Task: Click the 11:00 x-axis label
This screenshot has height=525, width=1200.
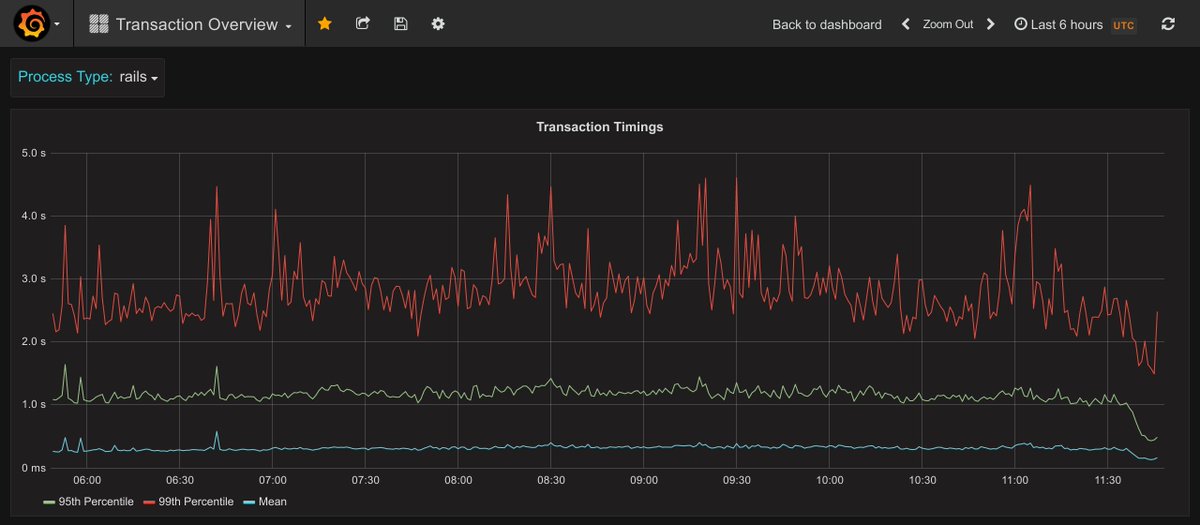Action: click(1015, 480)
